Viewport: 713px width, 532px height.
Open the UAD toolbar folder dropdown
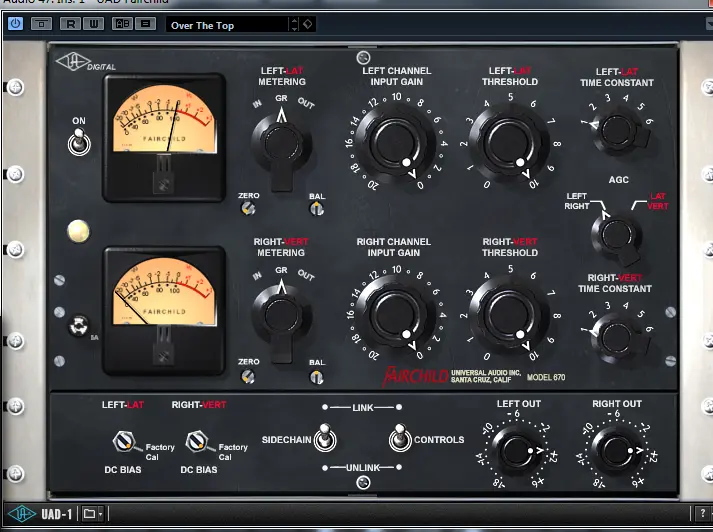point(93,514)
